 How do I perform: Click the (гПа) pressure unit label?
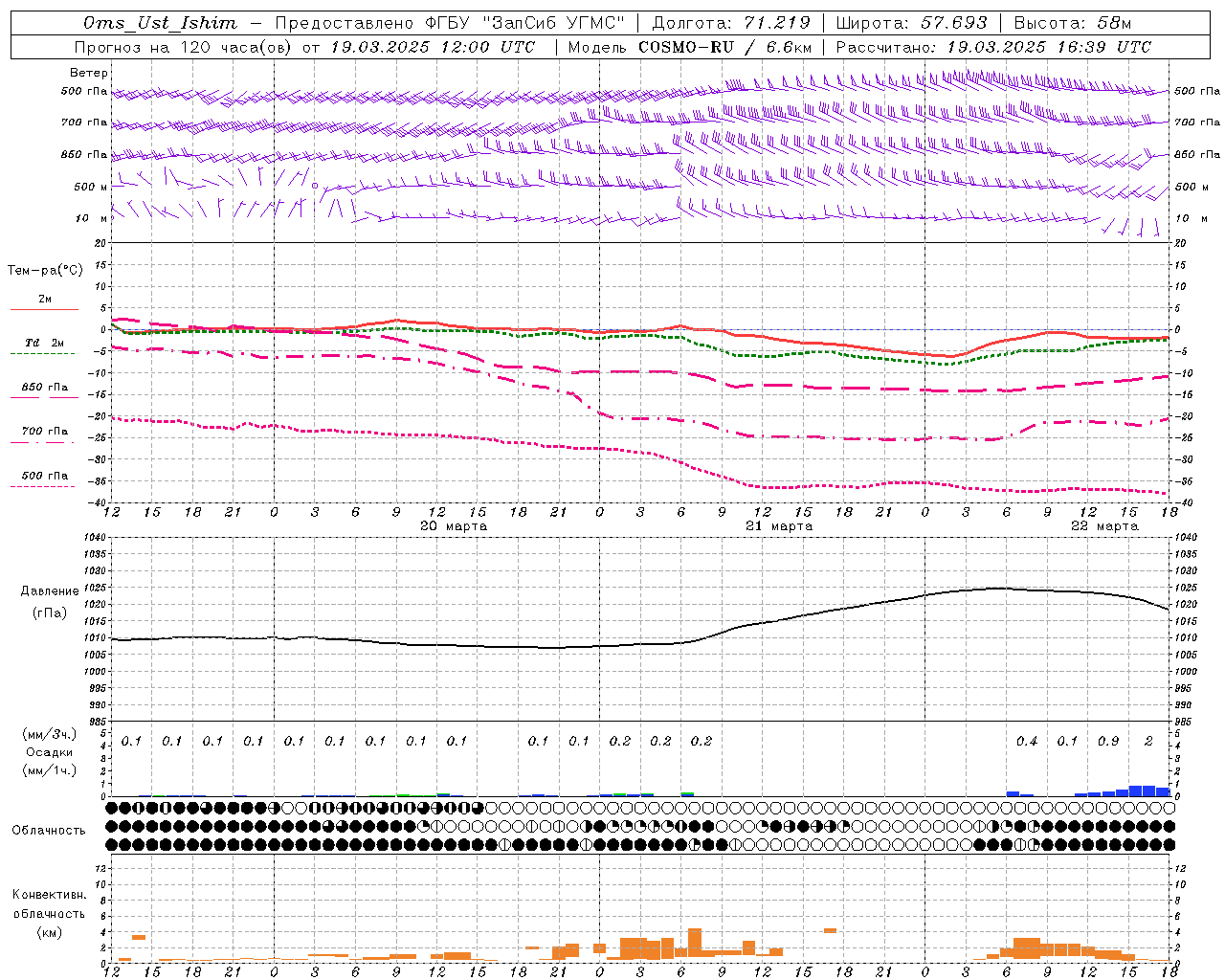[50, 613]
